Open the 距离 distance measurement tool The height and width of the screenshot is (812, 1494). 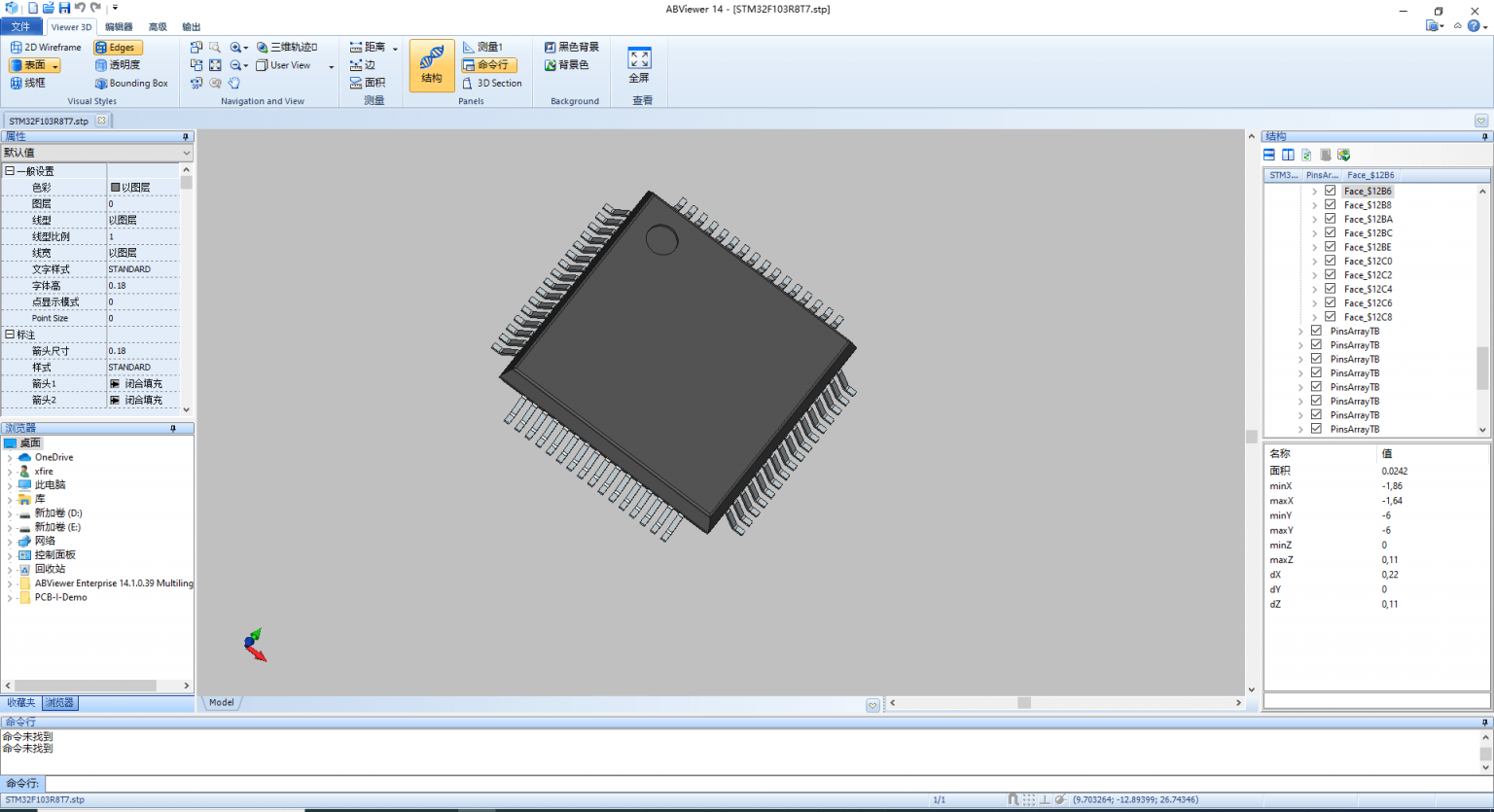tap(371, 46)
